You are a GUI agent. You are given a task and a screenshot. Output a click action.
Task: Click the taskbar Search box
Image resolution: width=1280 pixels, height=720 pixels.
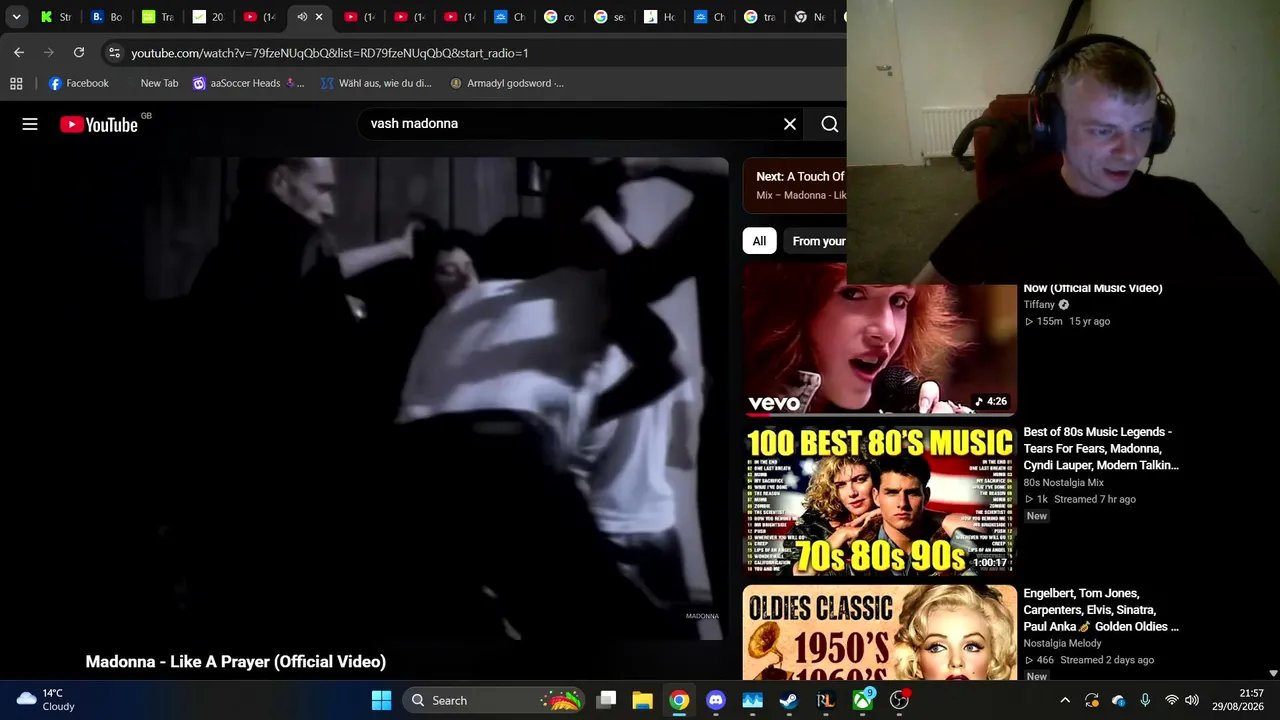pyautogui.click(x=495, y=700)
